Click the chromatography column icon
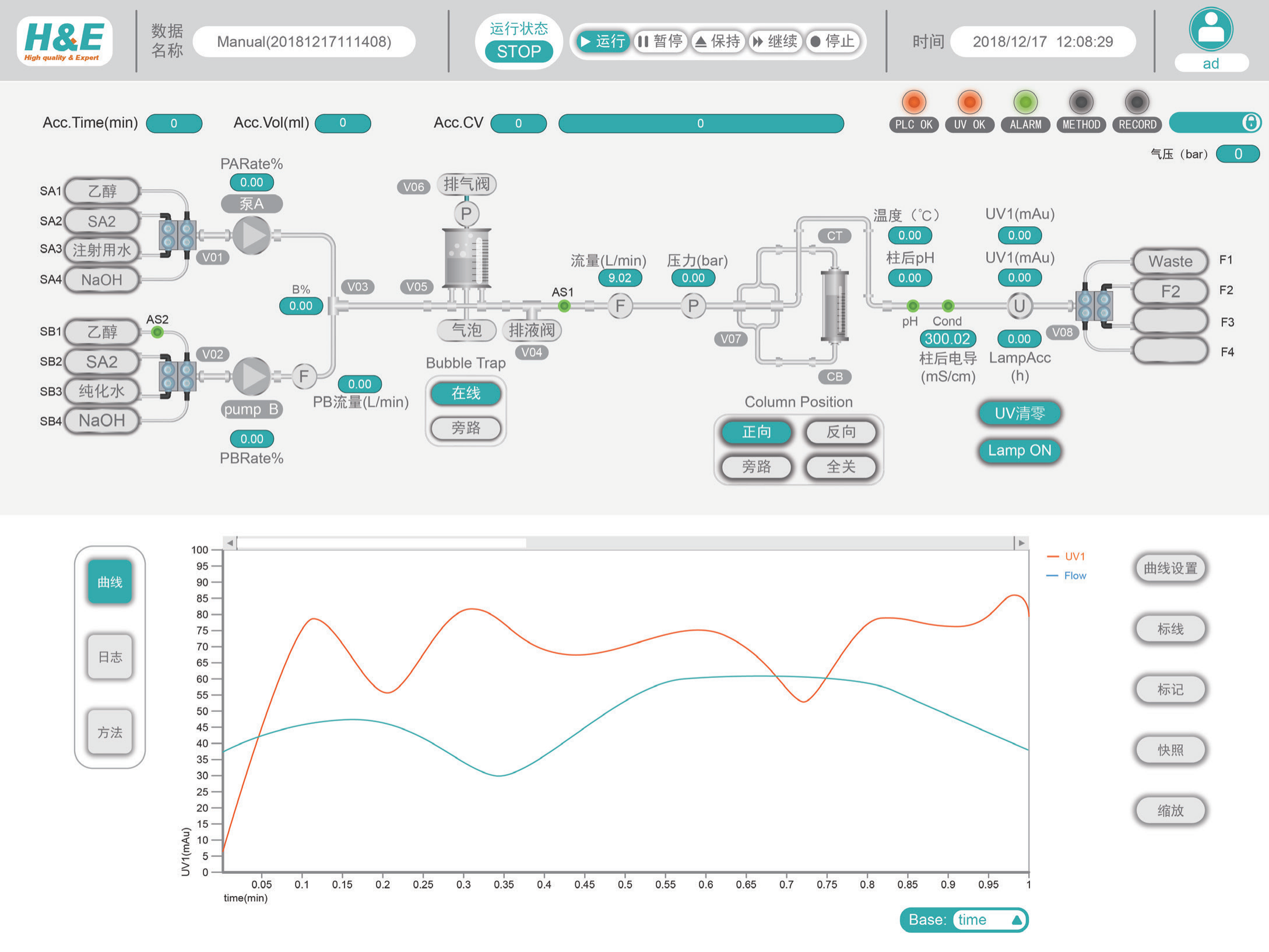This screenshot has width=1269, height=952. click(834, 305)
